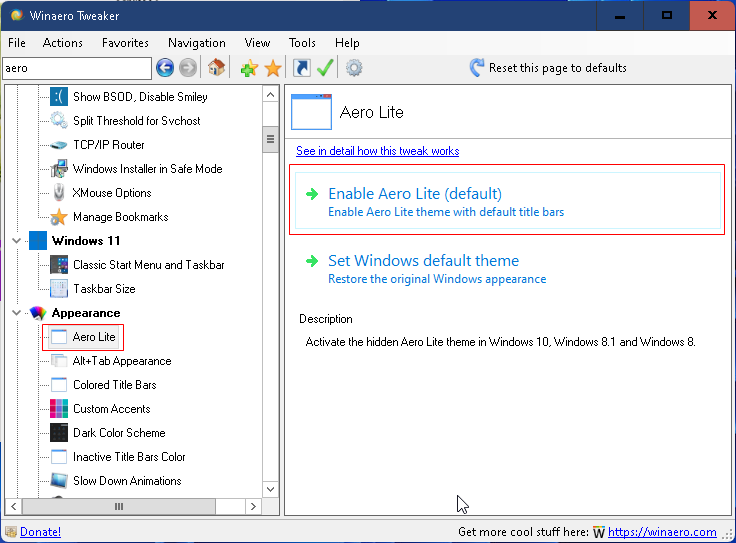Click the Donate! link
The image size is (736, 543).
[x=40, y=532]
